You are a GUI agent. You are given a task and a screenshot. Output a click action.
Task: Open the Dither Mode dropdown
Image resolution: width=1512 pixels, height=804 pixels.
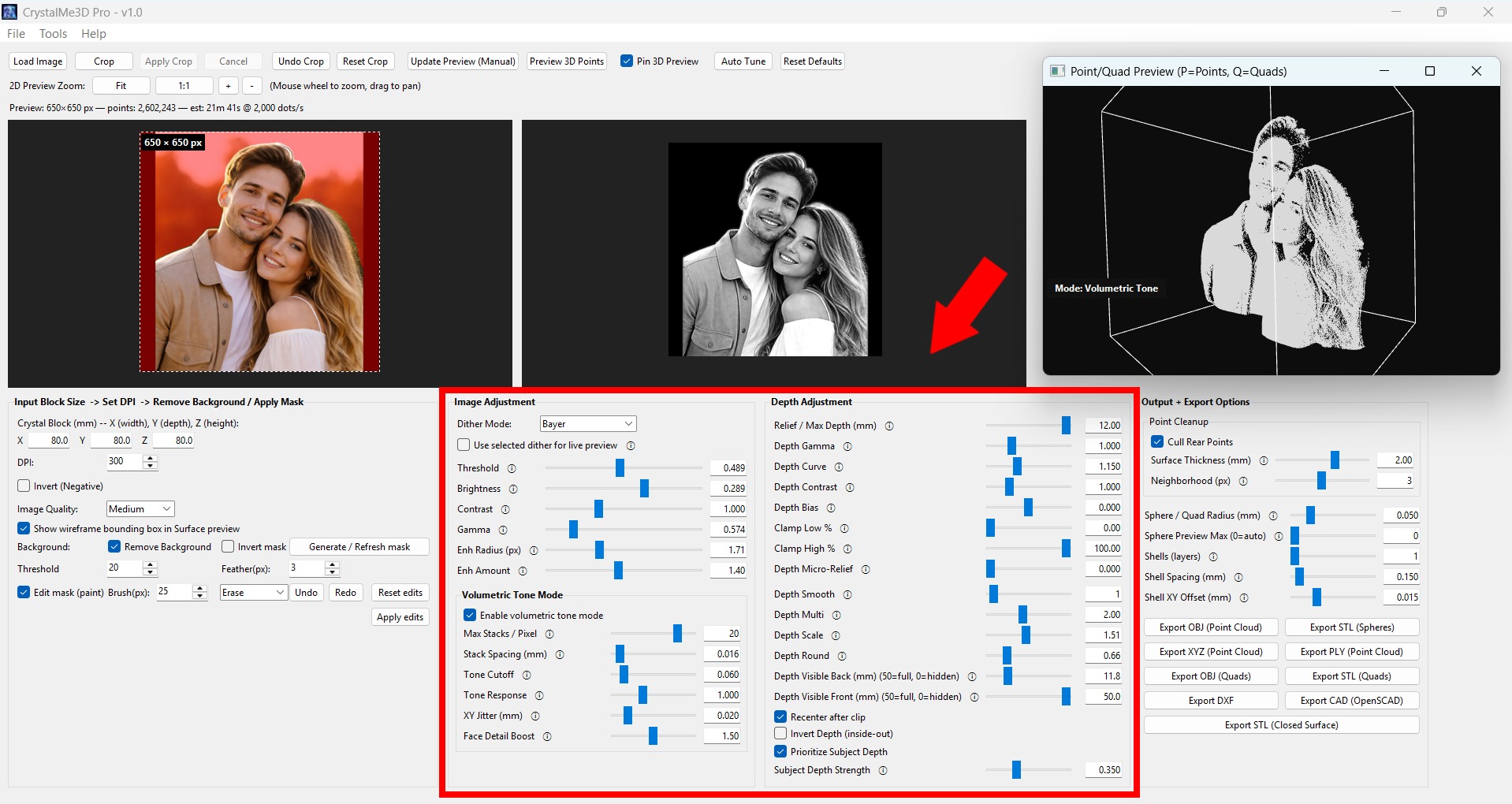pos(587,424)
